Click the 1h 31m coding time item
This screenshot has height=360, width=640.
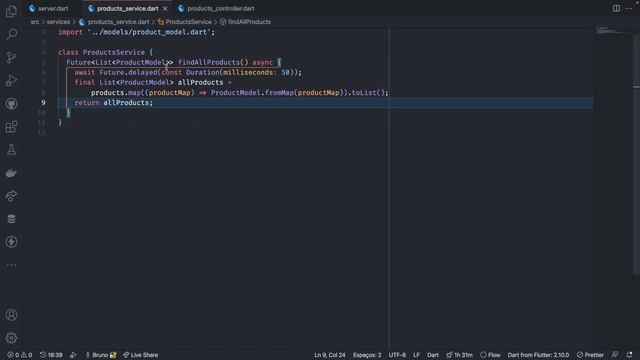click(459, 355)
